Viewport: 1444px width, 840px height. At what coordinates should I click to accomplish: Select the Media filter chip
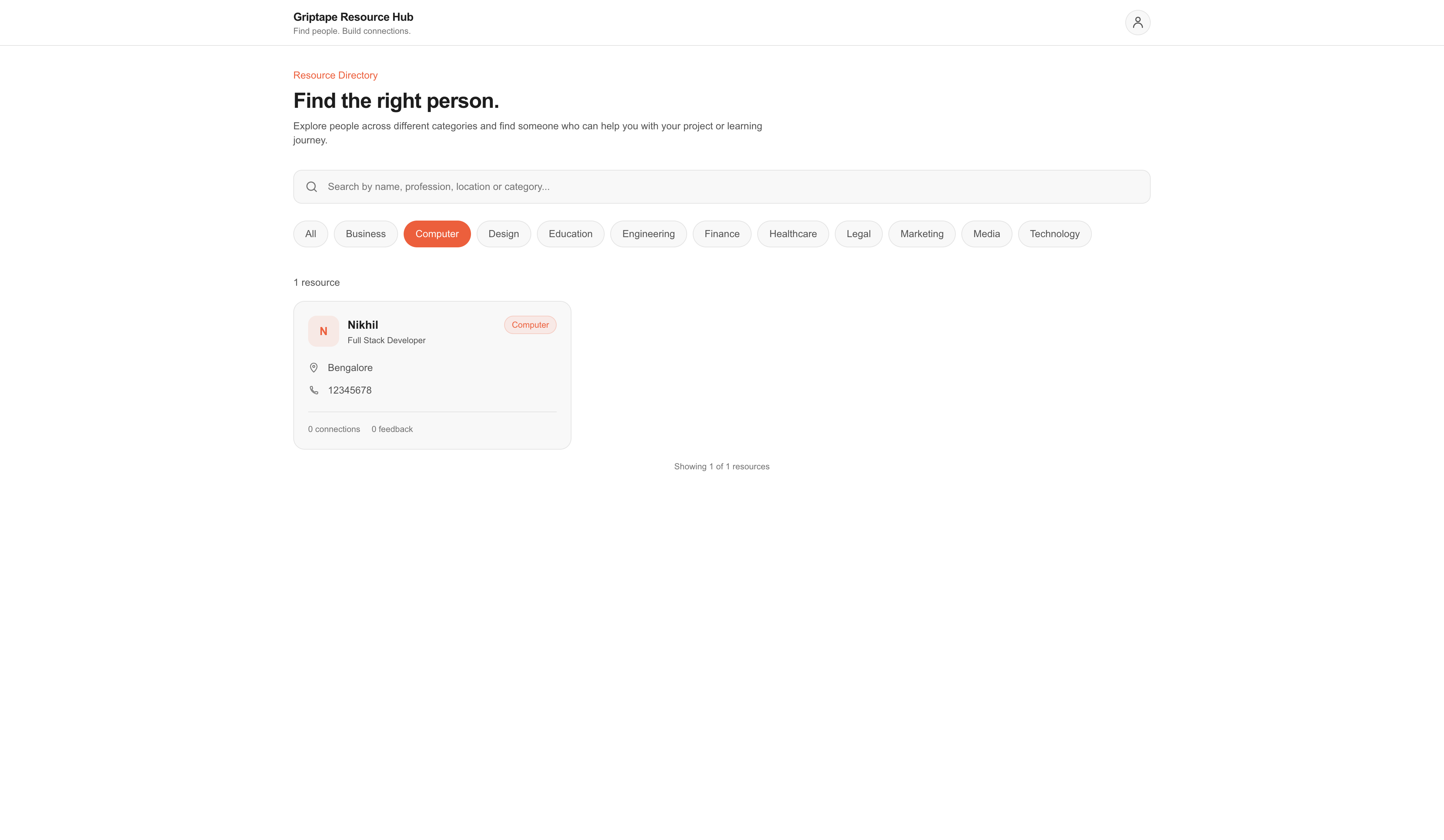click(987, 234)
